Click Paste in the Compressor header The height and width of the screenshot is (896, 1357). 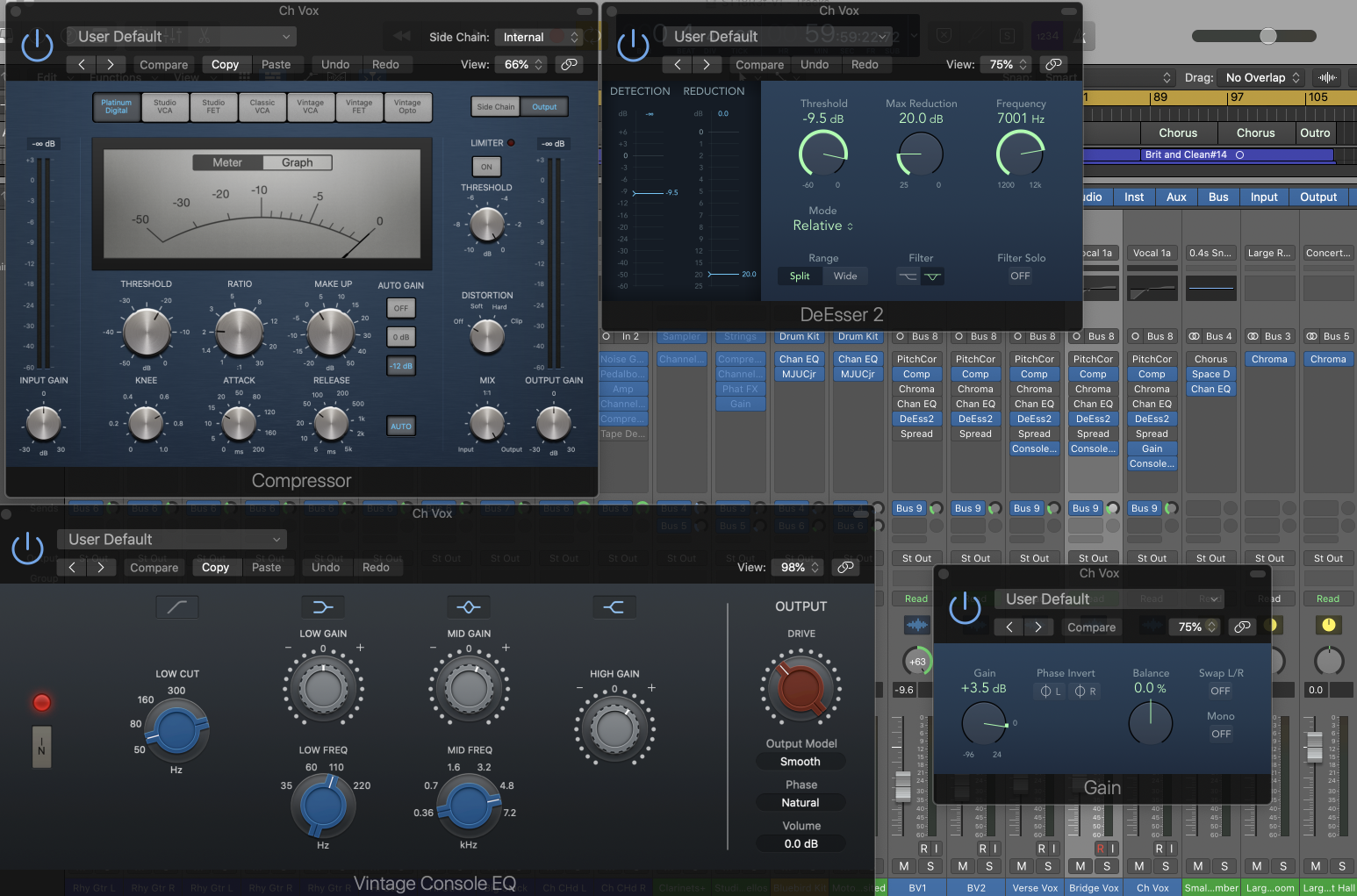[276, 64]
